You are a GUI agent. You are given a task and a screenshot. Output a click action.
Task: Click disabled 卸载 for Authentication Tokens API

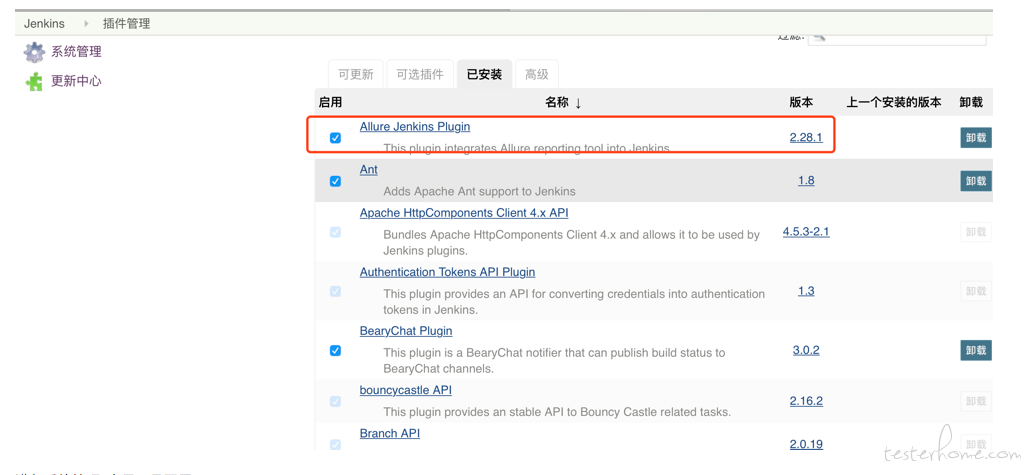click(x=976, y=291)
